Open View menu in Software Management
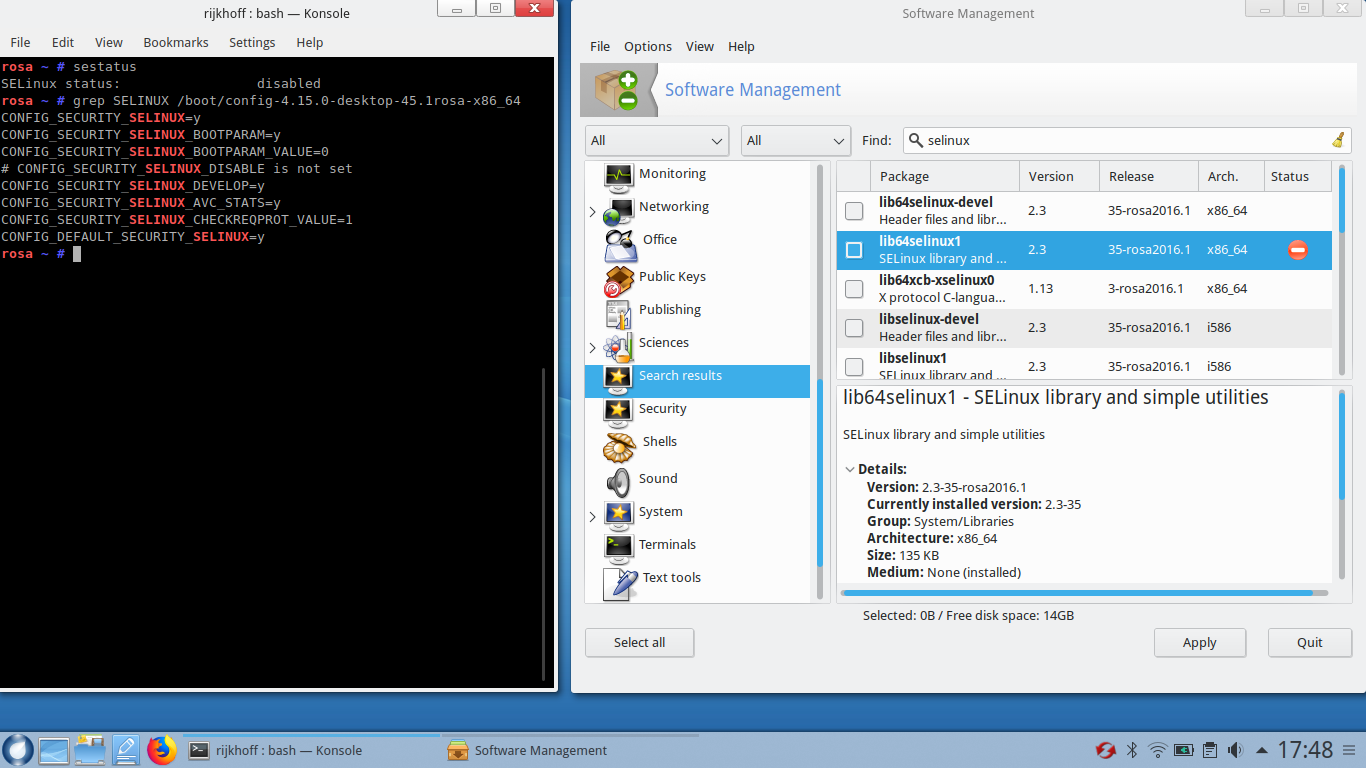Viewport: 1366px width, 768px height. pyautogui.click(x=700, y=46)
